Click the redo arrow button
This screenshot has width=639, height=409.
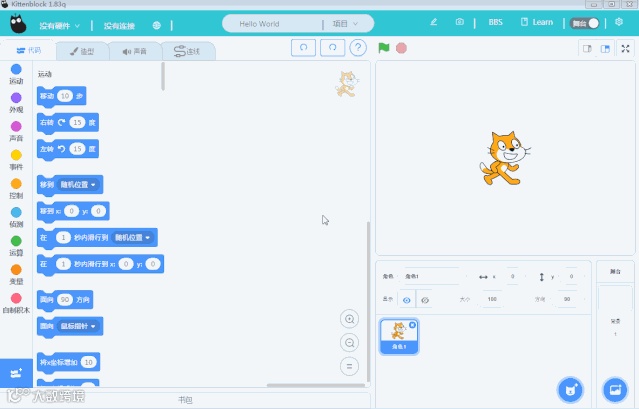click(333, 48)
